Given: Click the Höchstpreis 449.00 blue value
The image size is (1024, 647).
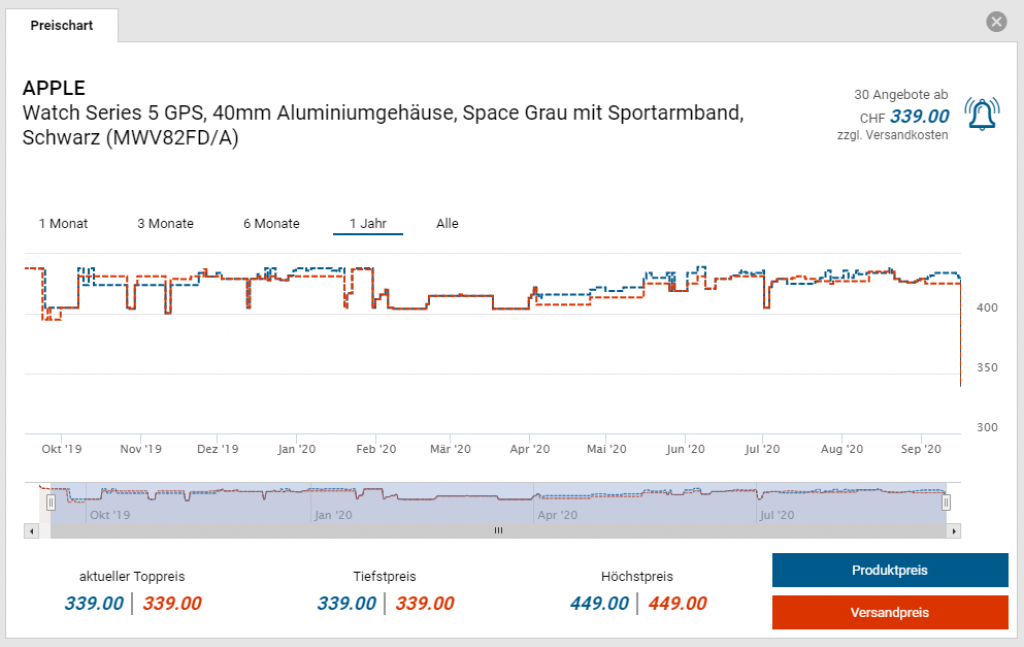Looking at the screenshot, I should pos(599,603).
